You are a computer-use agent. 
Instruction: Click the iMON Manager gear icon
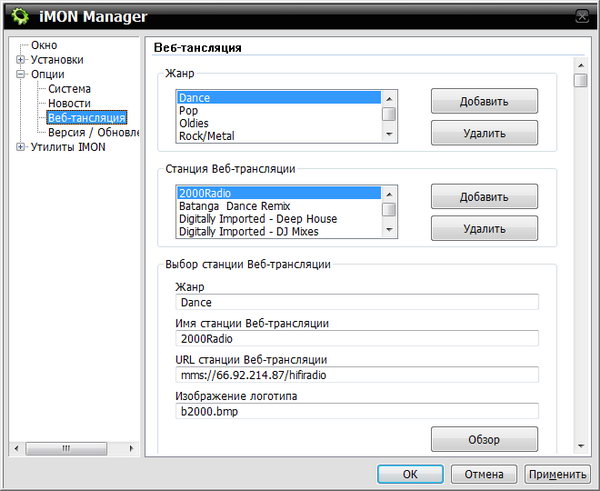(x=20, y=16)
